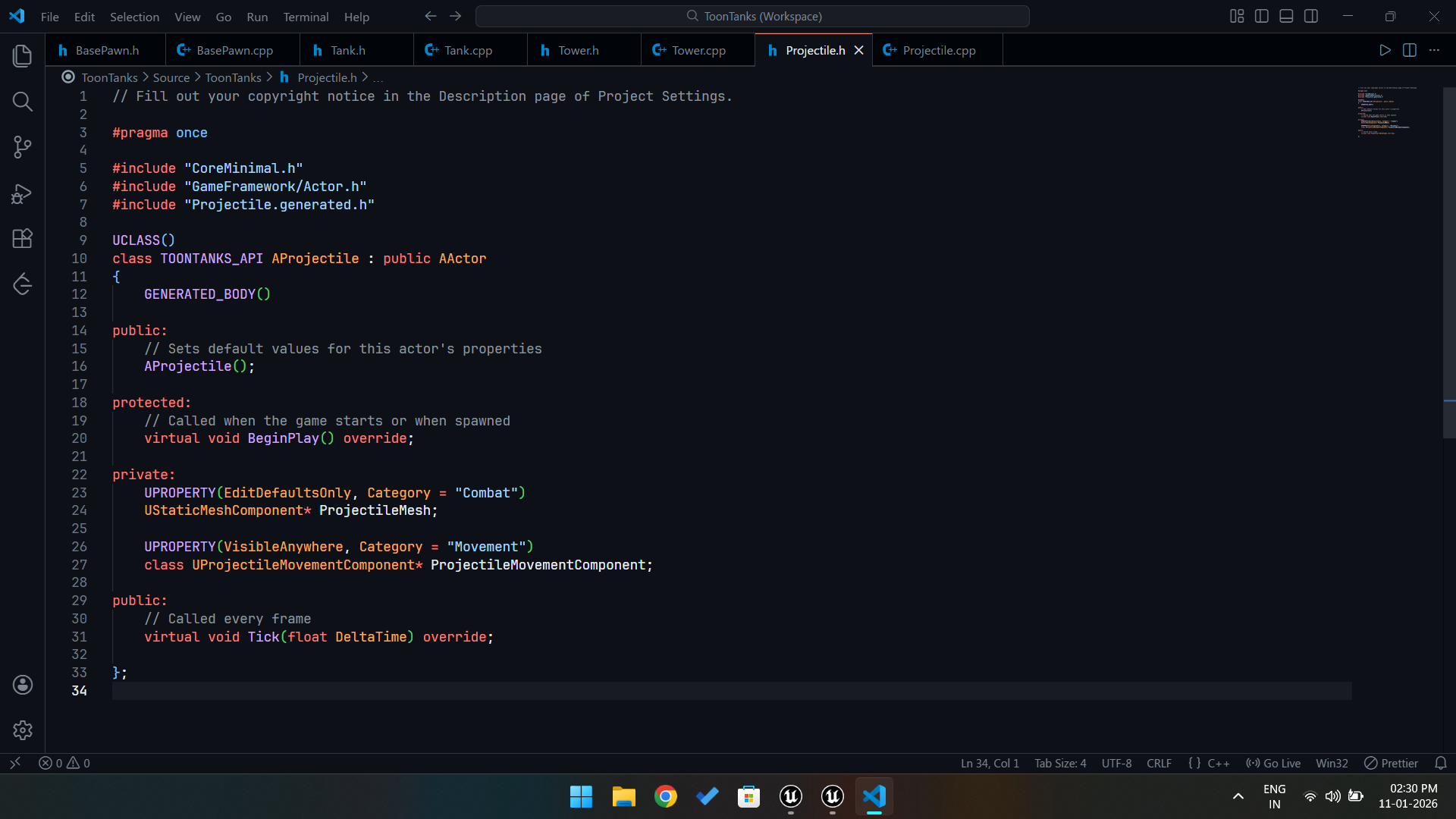The image size is (1456, 819).
Task: Open the Extensions view
Action: click(x=23, y=239)
